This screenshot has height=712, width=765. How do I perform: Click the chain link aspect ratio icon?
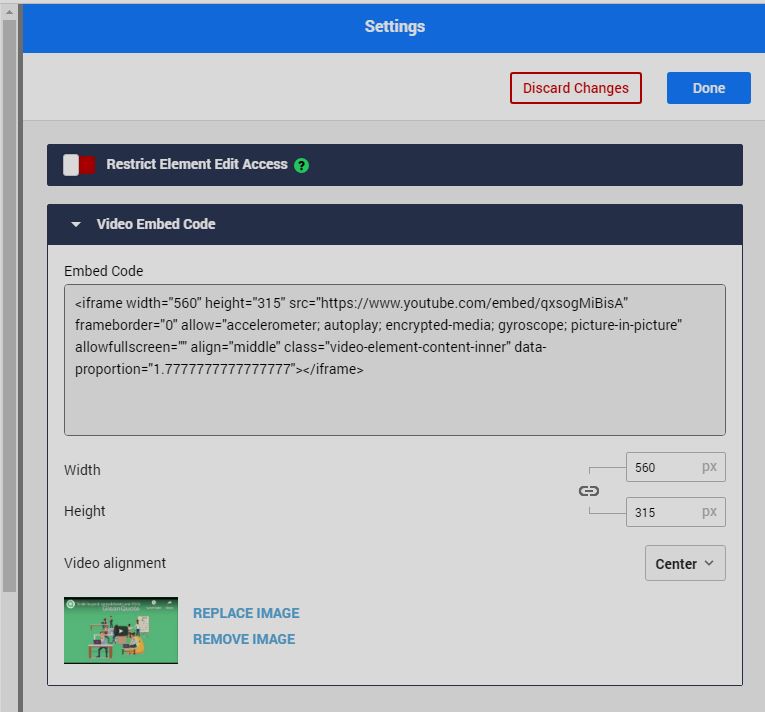tap(589, 491)
